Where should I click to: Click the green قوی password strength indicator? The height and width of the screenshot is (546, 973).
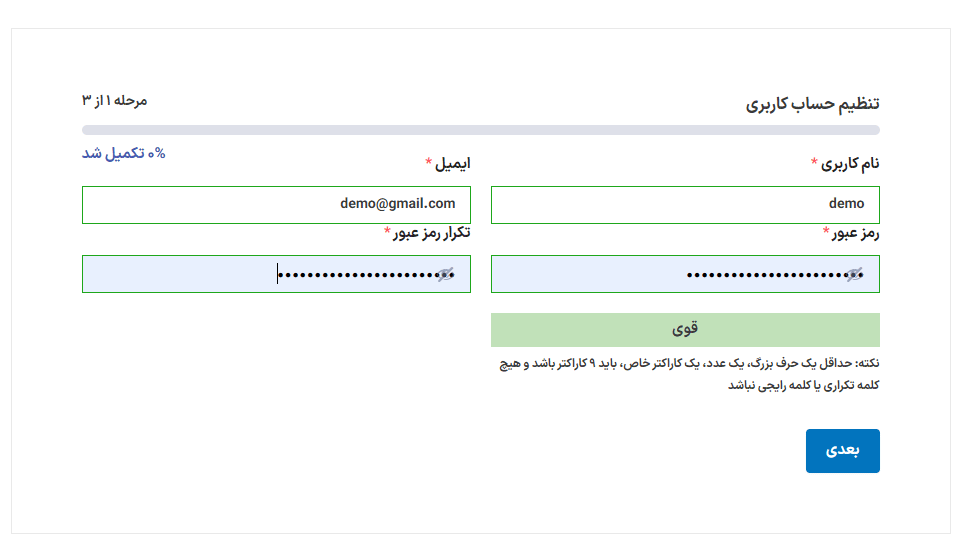[685, 329]
